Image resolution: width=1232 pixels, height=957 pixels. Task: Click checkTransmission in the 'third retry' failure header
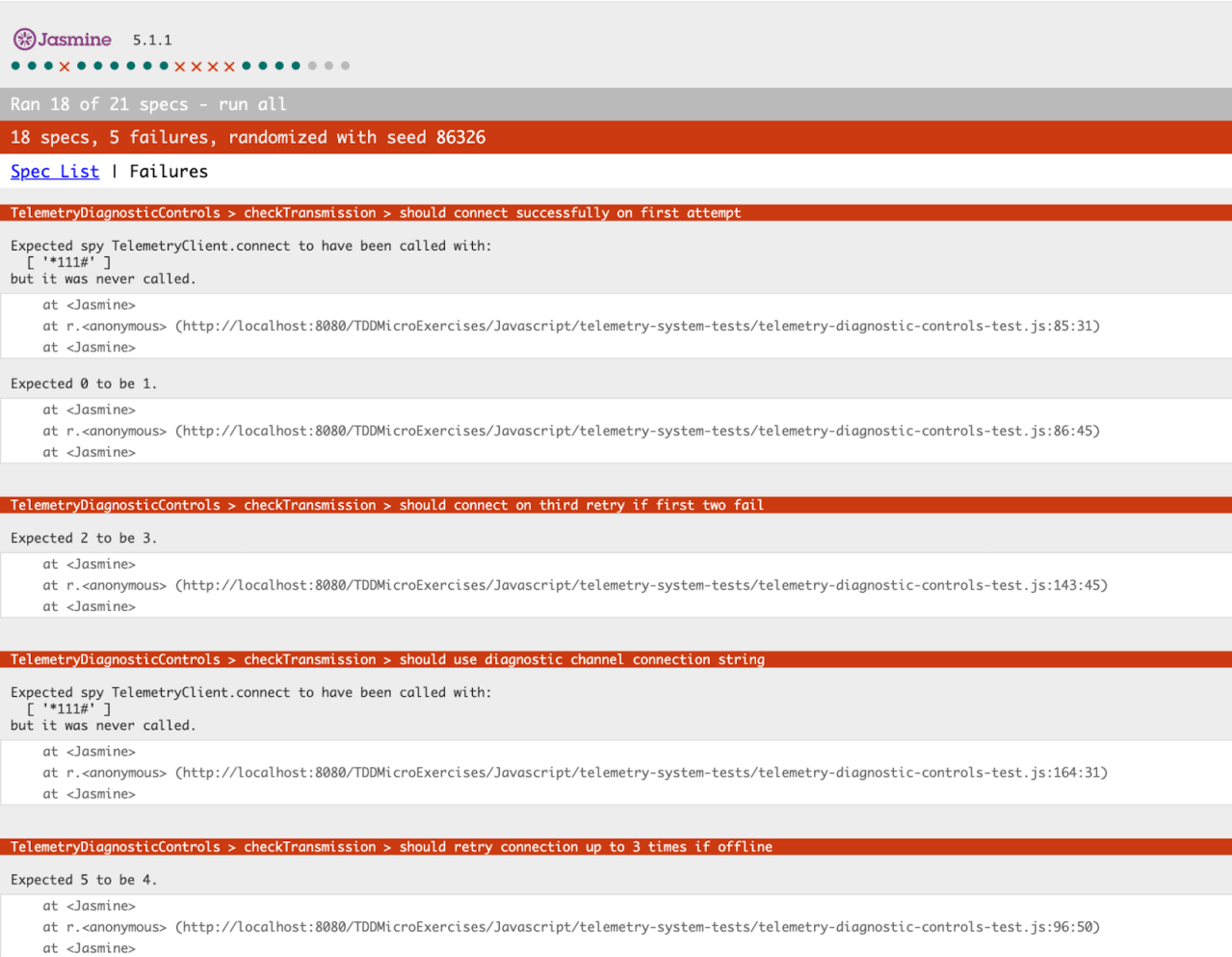point(310,505)
